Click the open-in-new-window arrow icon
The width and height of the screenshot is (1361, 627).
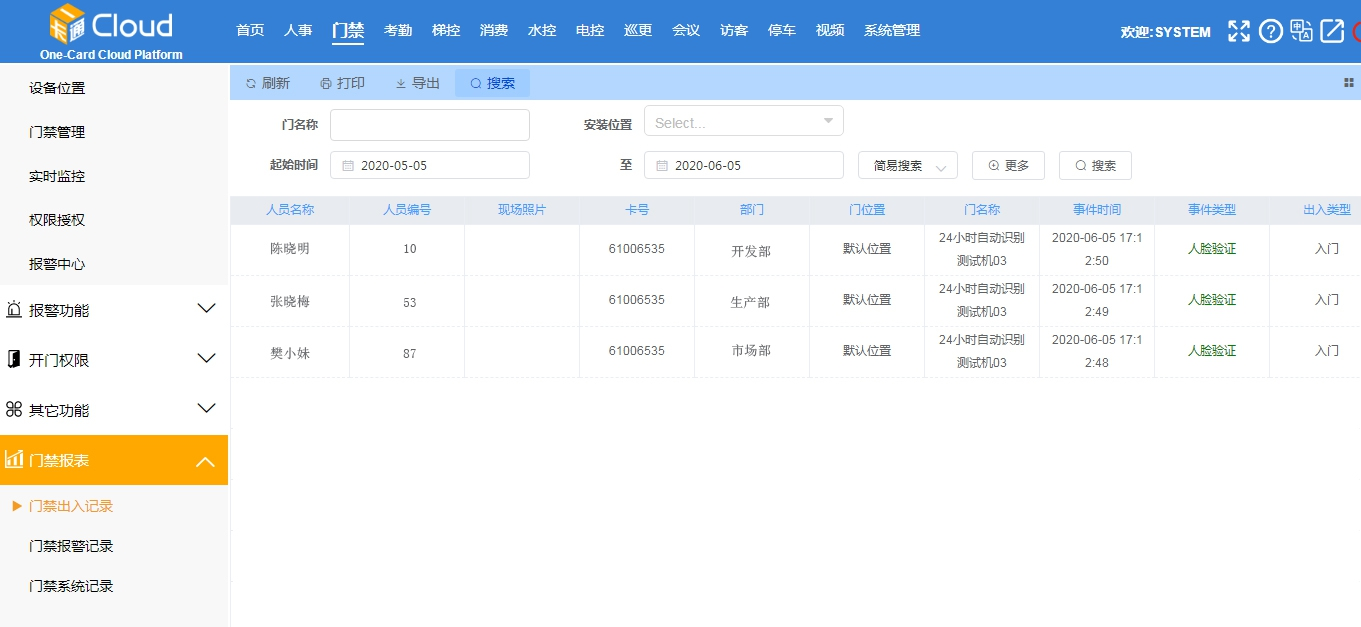click(1332, 31)
